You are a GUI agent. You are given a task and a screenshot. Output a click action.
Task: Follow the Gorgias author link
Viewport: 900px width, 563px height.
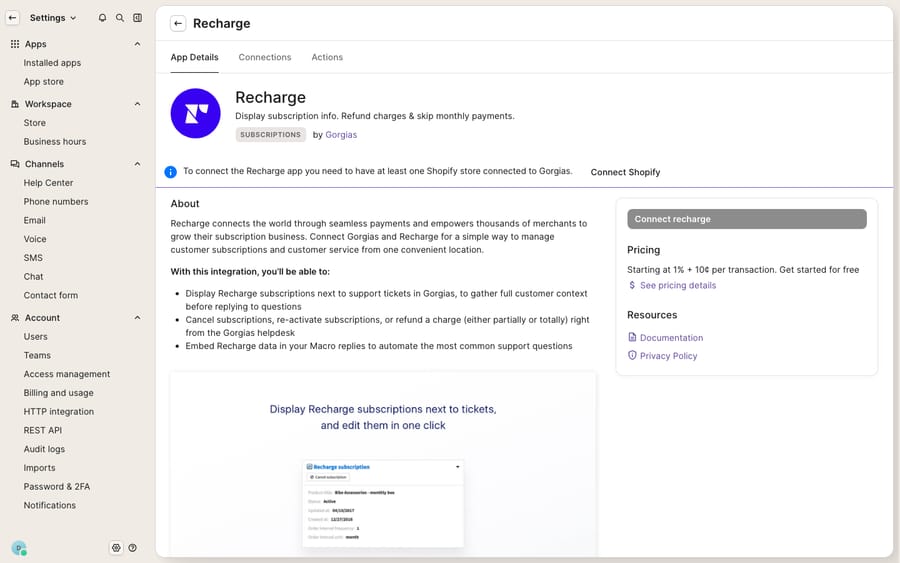(x=341, y=135)
